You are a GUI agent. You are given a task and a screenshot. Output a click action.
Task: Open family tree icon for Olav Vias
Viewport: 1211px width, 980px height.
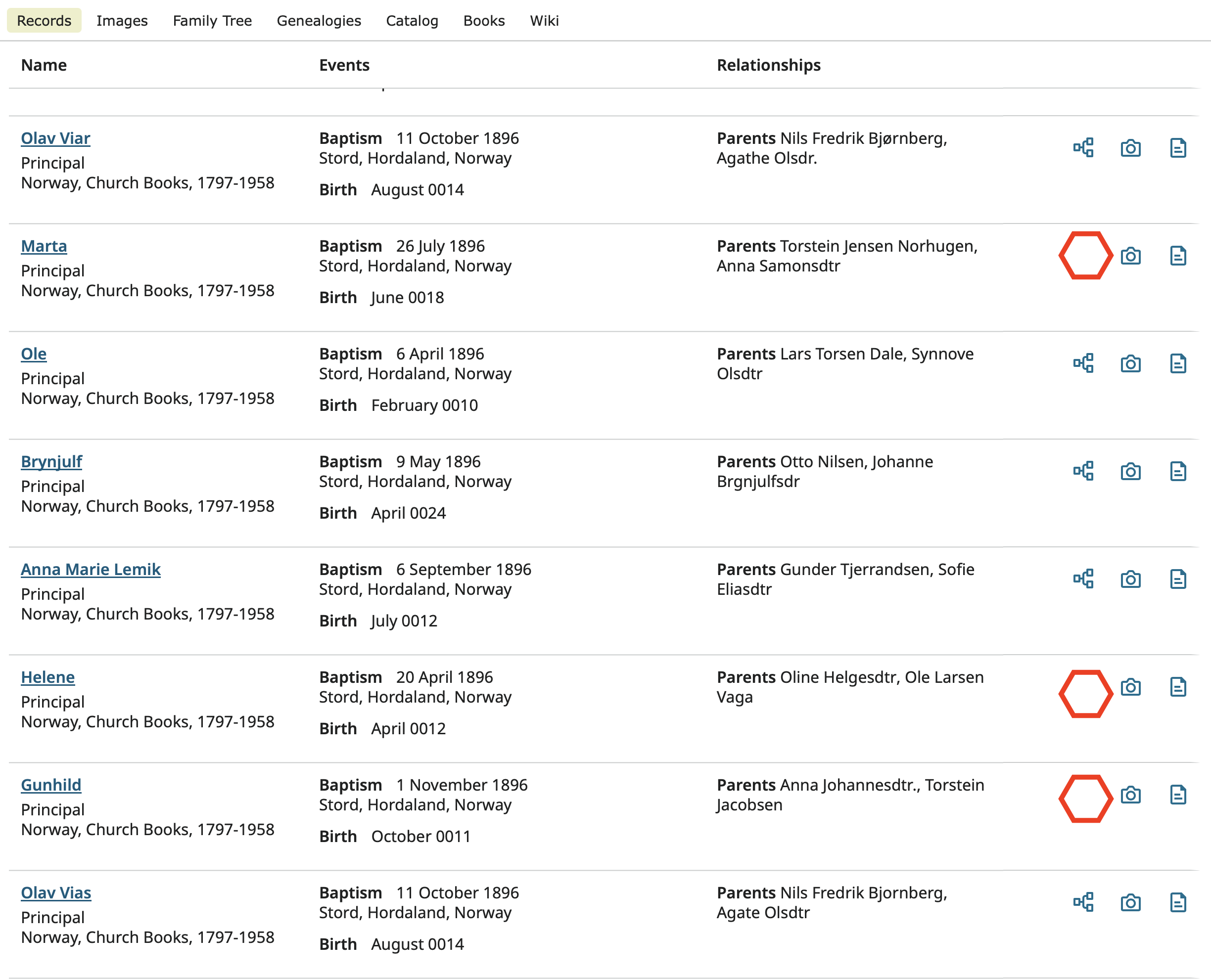pos(1083,902)
